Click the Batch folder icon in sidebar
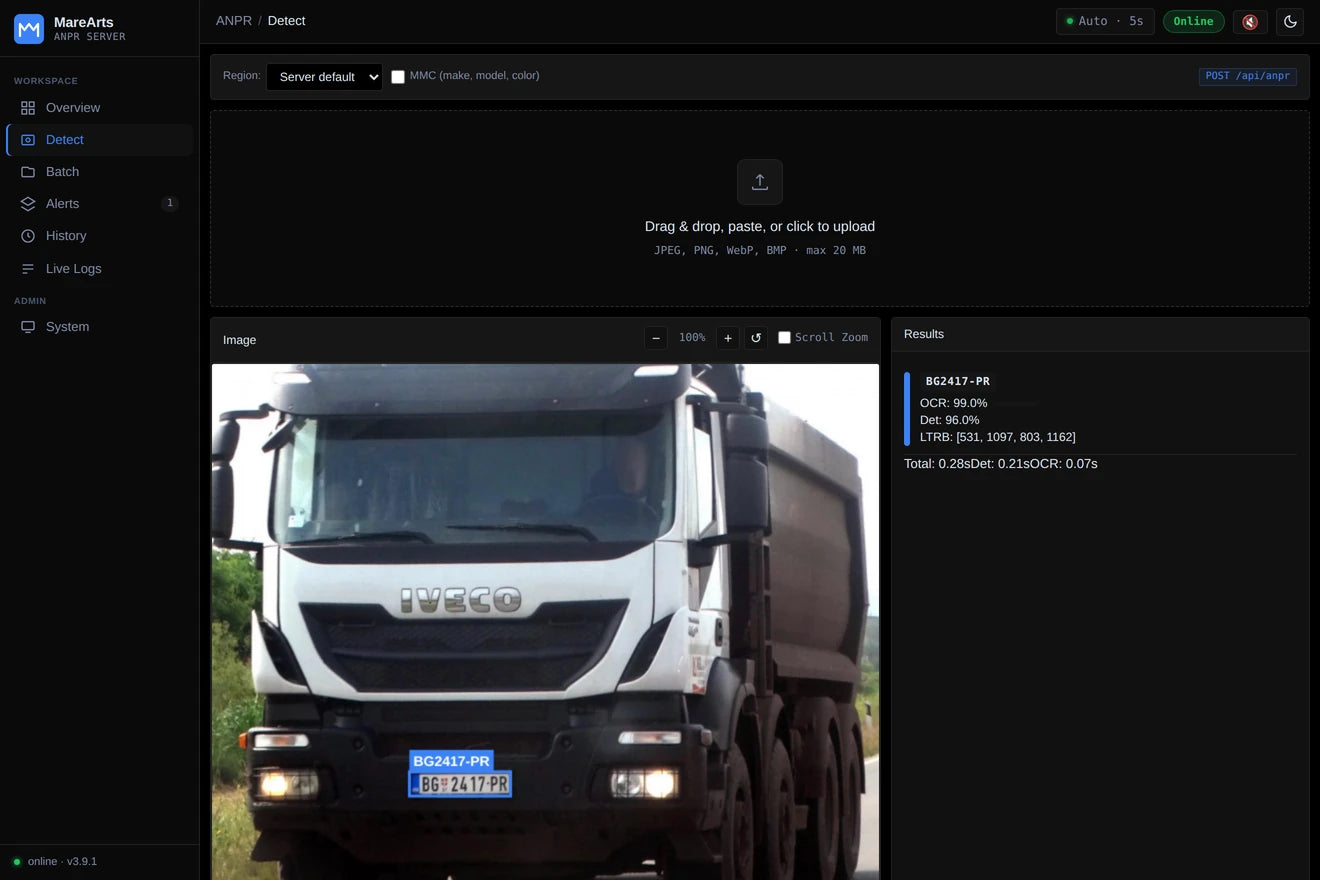 point(28,172)
